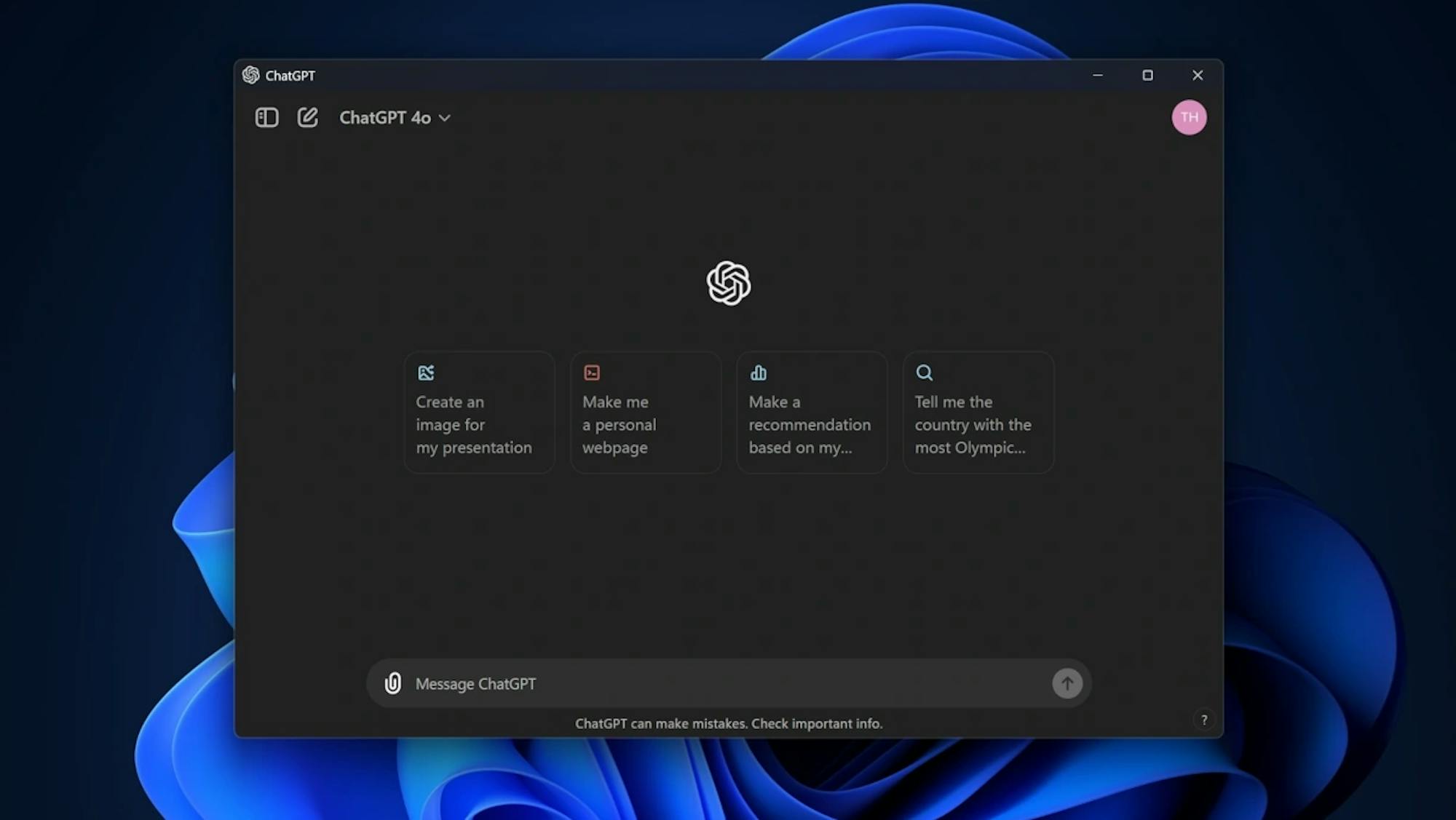1456x820 pixels.
Task: Select the 'Create an image for my presentation' suggestion
Action: pyautogui.click(x=478, y=412)
